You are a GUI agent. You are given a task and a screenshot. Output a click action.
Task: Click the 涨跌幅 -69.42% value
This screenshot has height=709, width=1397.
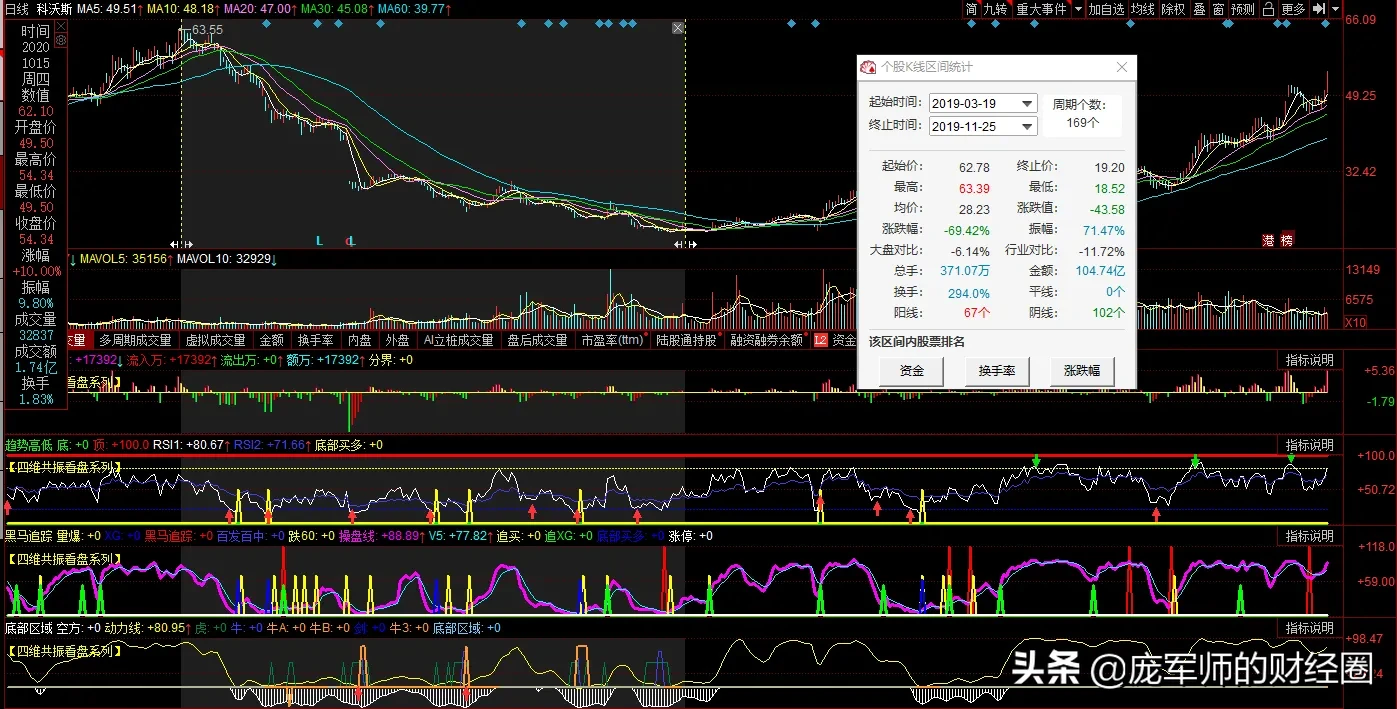click(x=969, y=230)
